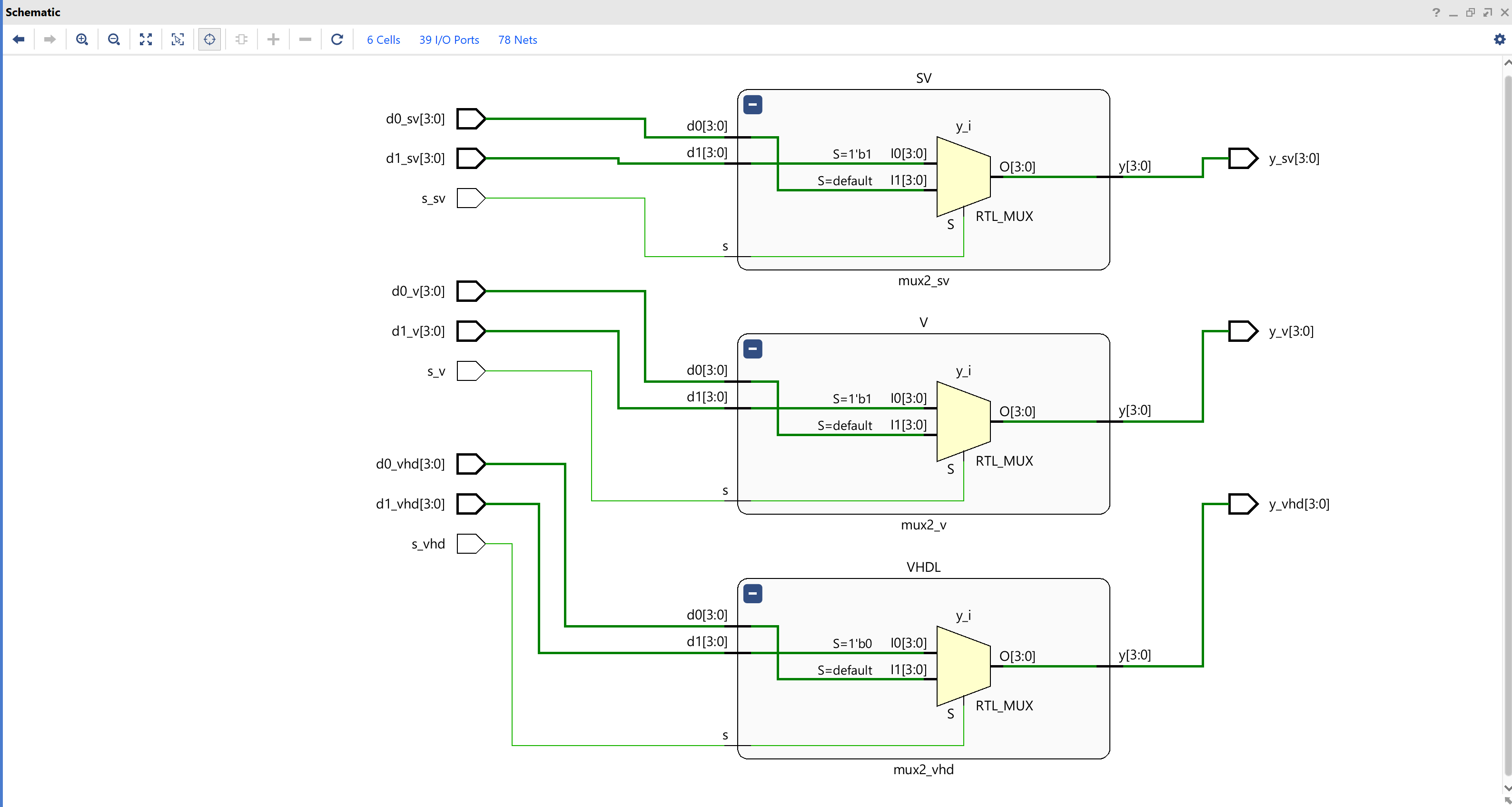Click the regenerate schematic refresh icon
Viewport: 1512px width, 807px height.
pyautogui.click(x=337, y=40)
